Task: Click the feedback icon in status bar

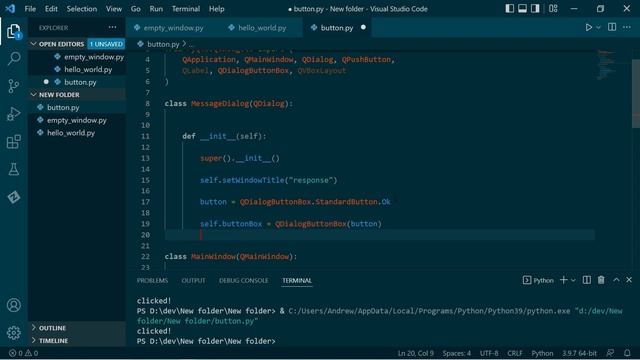Action: point(610,353)
